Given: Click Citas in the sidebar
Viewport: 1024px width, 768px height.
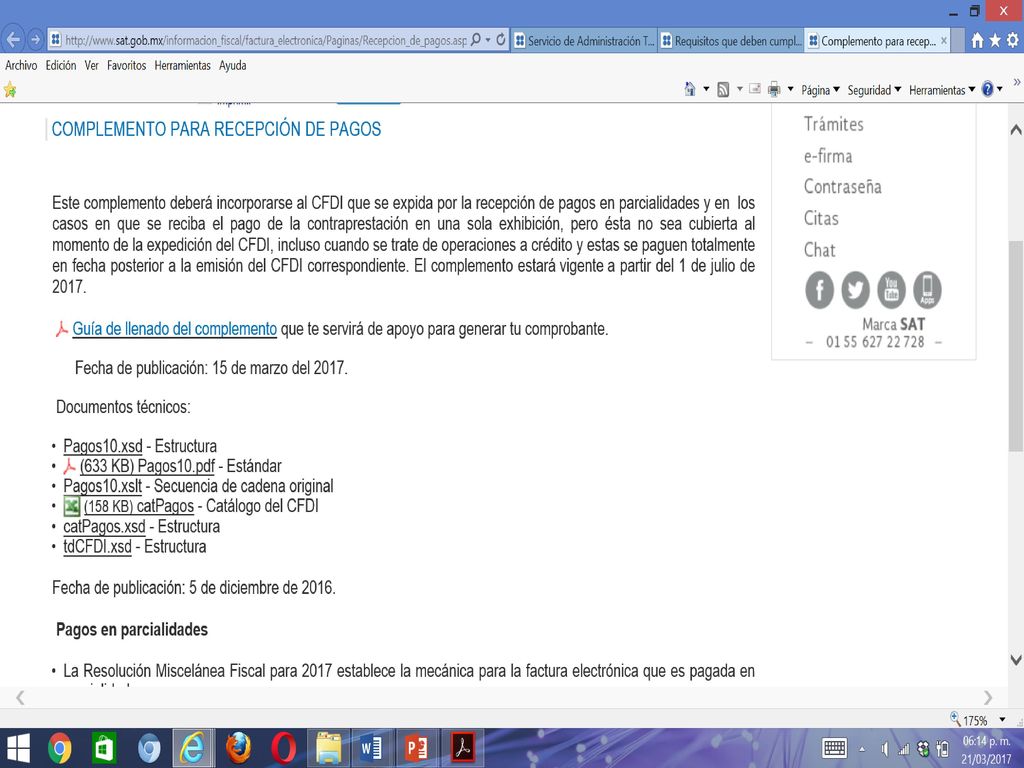Looking at the screenshot, I should pyautogui.click(x=821, y=218).
